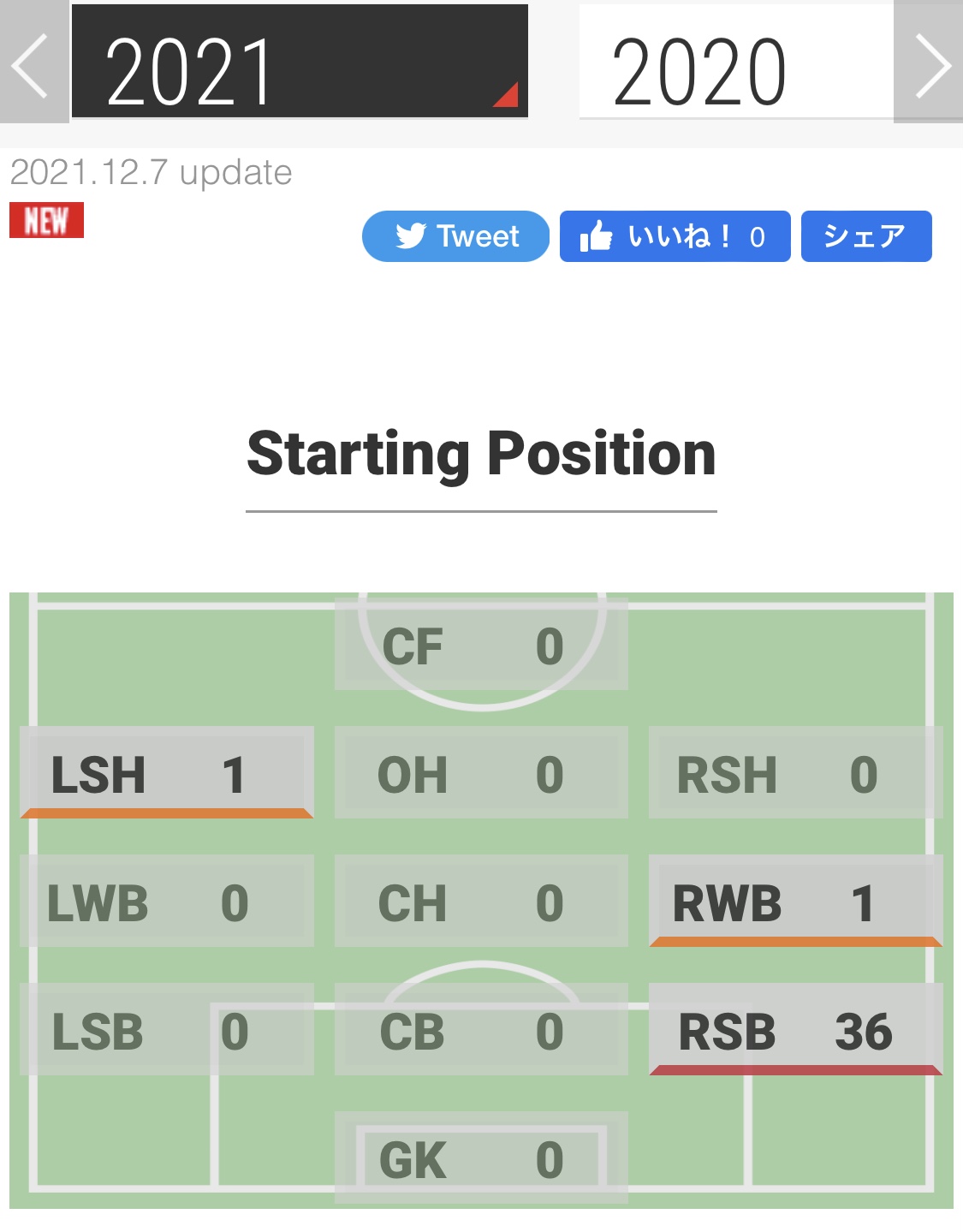This screenshot has width=963, height=1232.
Task: Click the LWB position cell
Action: pos(167,902)
